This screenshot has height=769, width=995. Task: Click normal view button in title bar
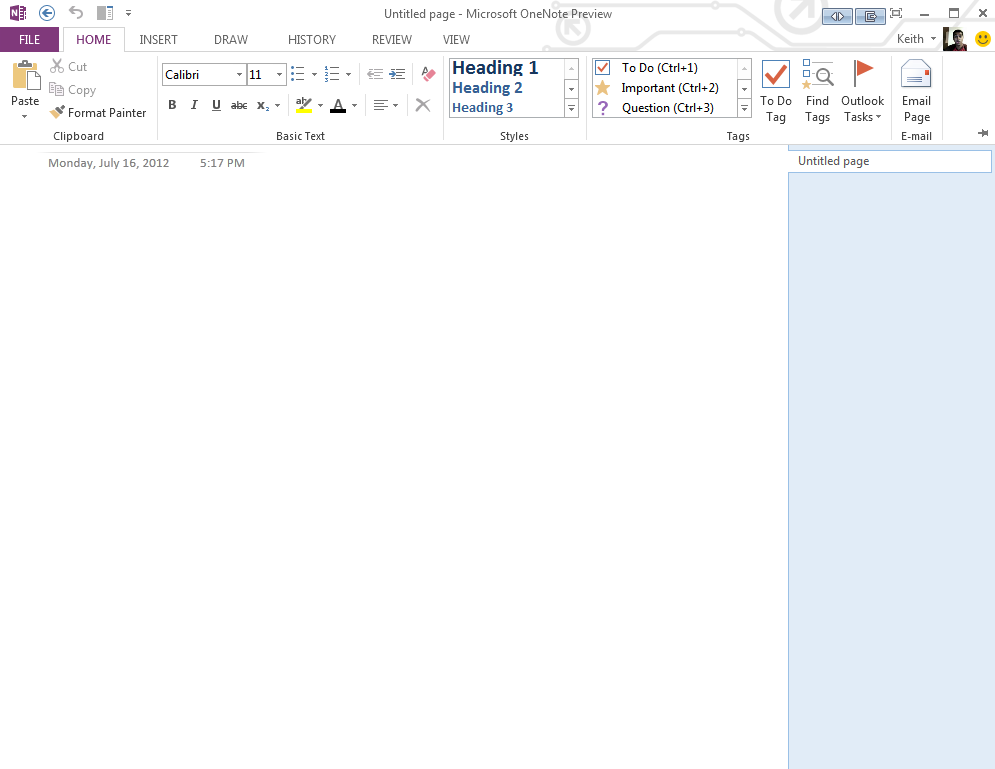[x=837, y=16]
